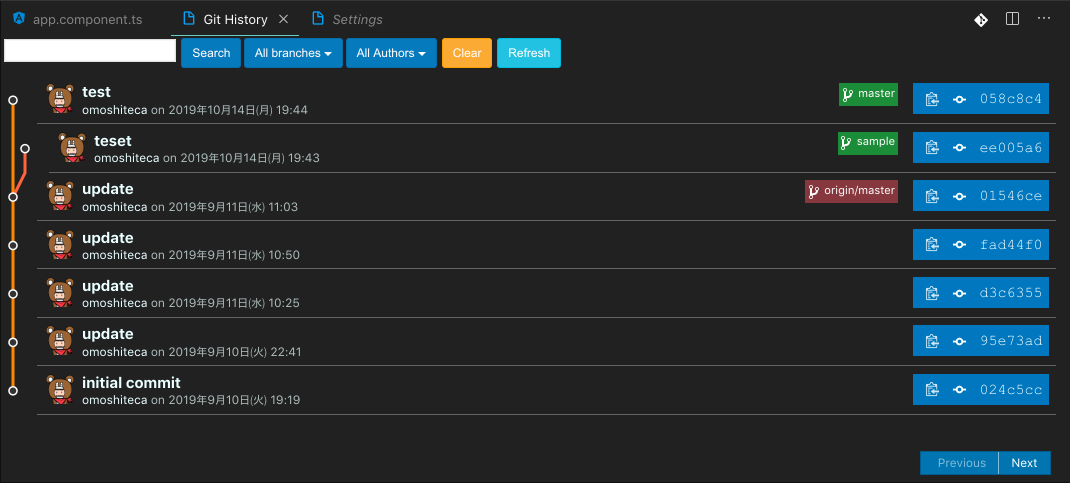
Task: Open the All branches dropdown
Action: (x=293, y=53)
